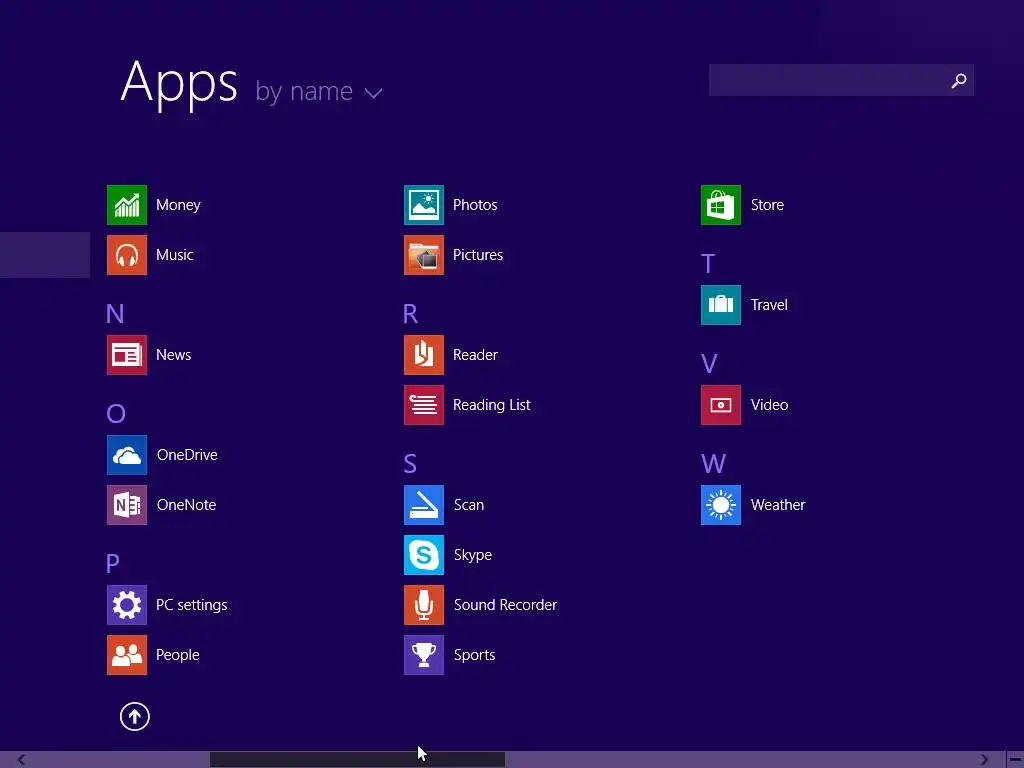1024x768 pixels.
Task: Open the Photos app icon
Action: tap(424, 205)
